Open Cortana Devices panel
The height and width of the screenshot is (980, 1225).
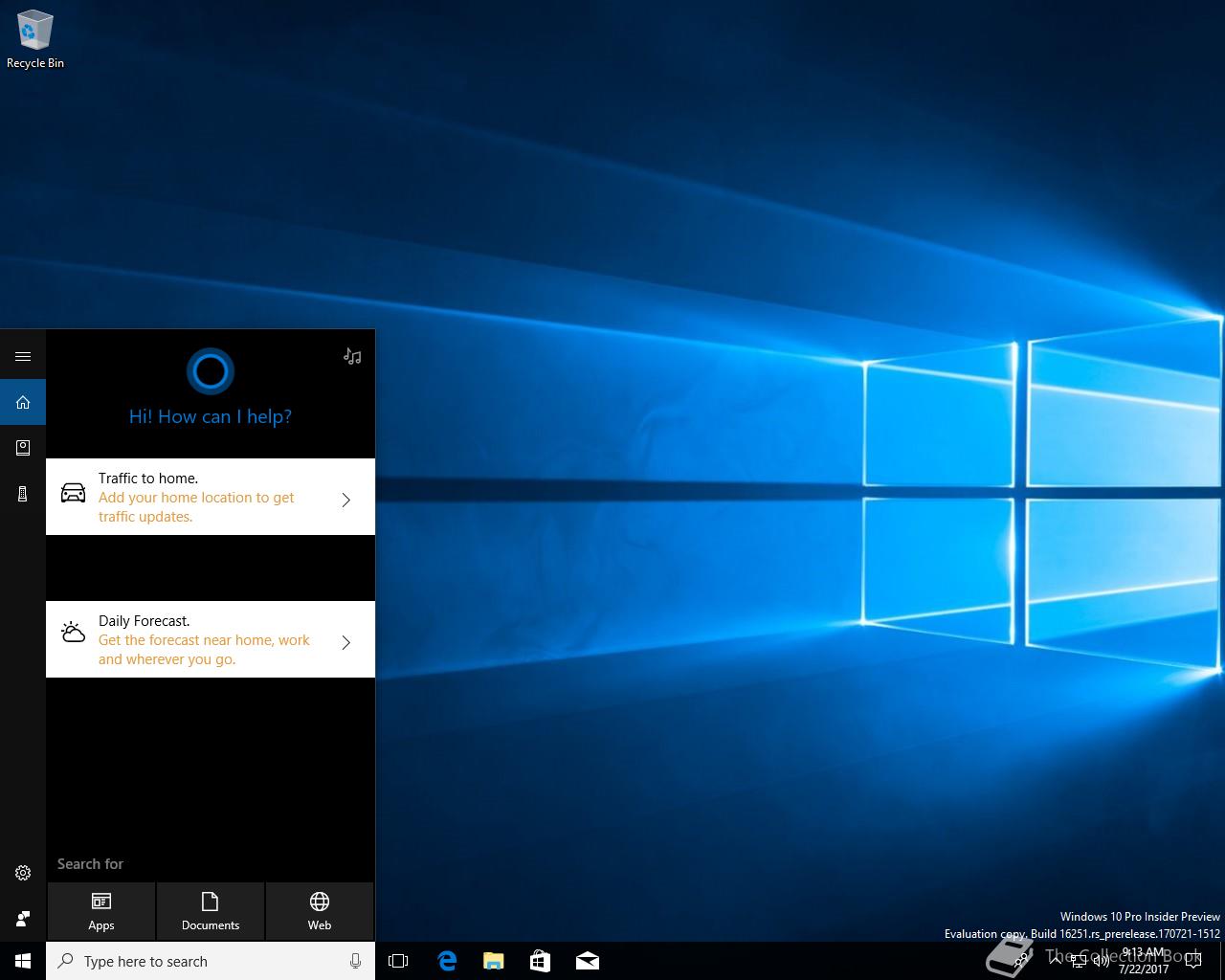click(23, 494)
